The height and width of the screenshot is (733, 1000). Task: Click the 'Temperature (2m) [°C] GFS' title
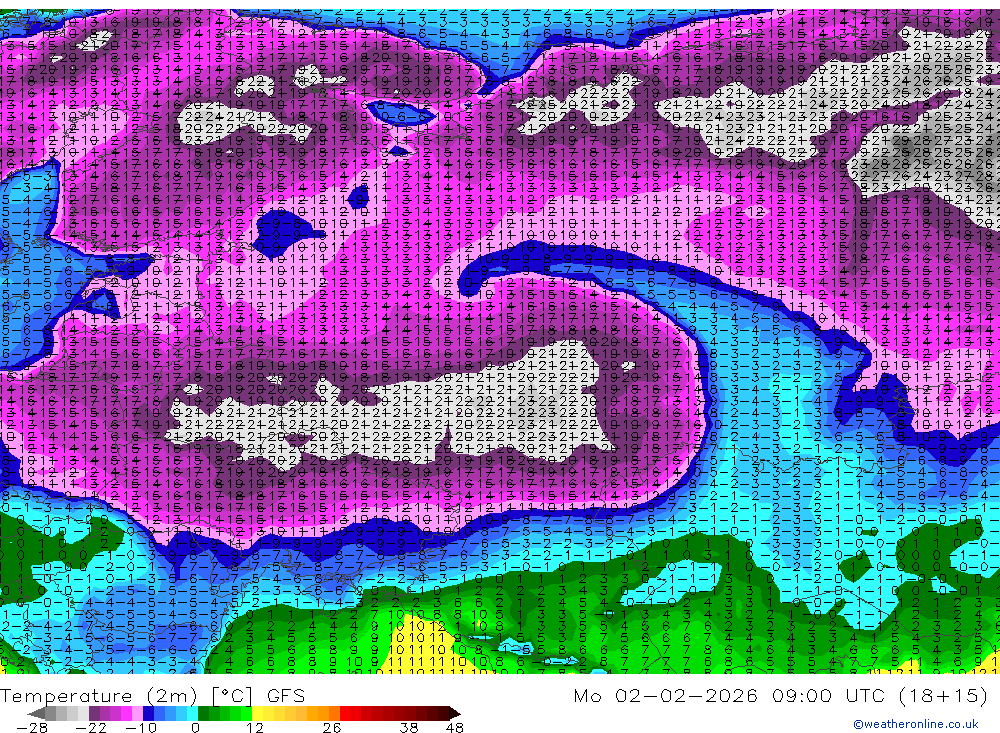tap(152, 695)
